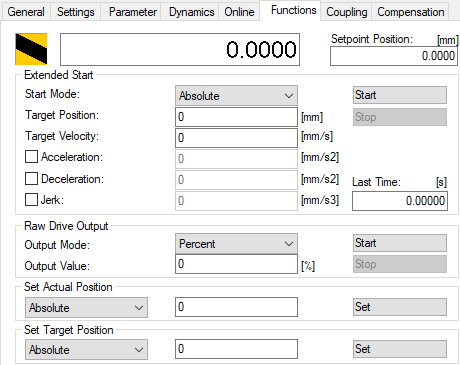Screen dimensions: 460x365
Task: Click the Target Position label
Action: pyautogui.click(x=62, y=115)
